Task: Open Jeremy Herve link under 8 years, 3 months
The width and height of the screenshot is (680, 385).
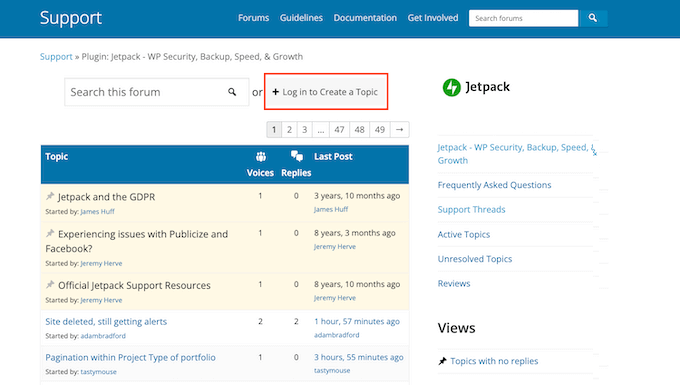Action: point(335,247)
